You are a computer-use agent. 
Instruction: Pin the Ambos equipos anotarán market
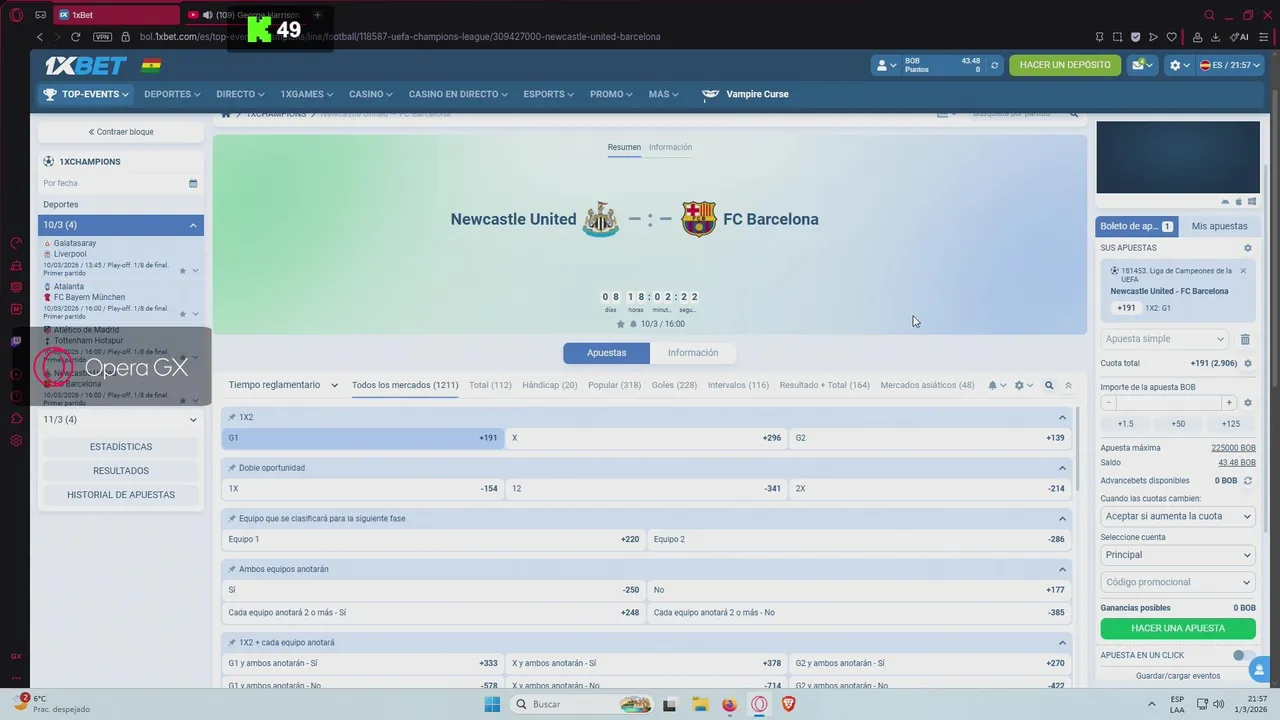coord(232,569)
